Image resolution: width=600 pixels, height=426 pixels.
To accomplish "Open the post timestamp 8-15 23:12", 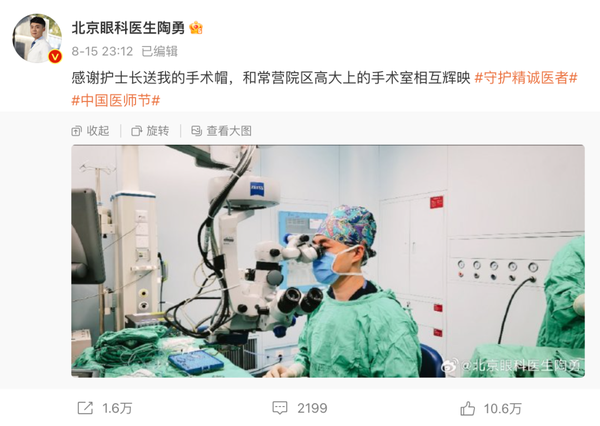I will click(102, 51).
